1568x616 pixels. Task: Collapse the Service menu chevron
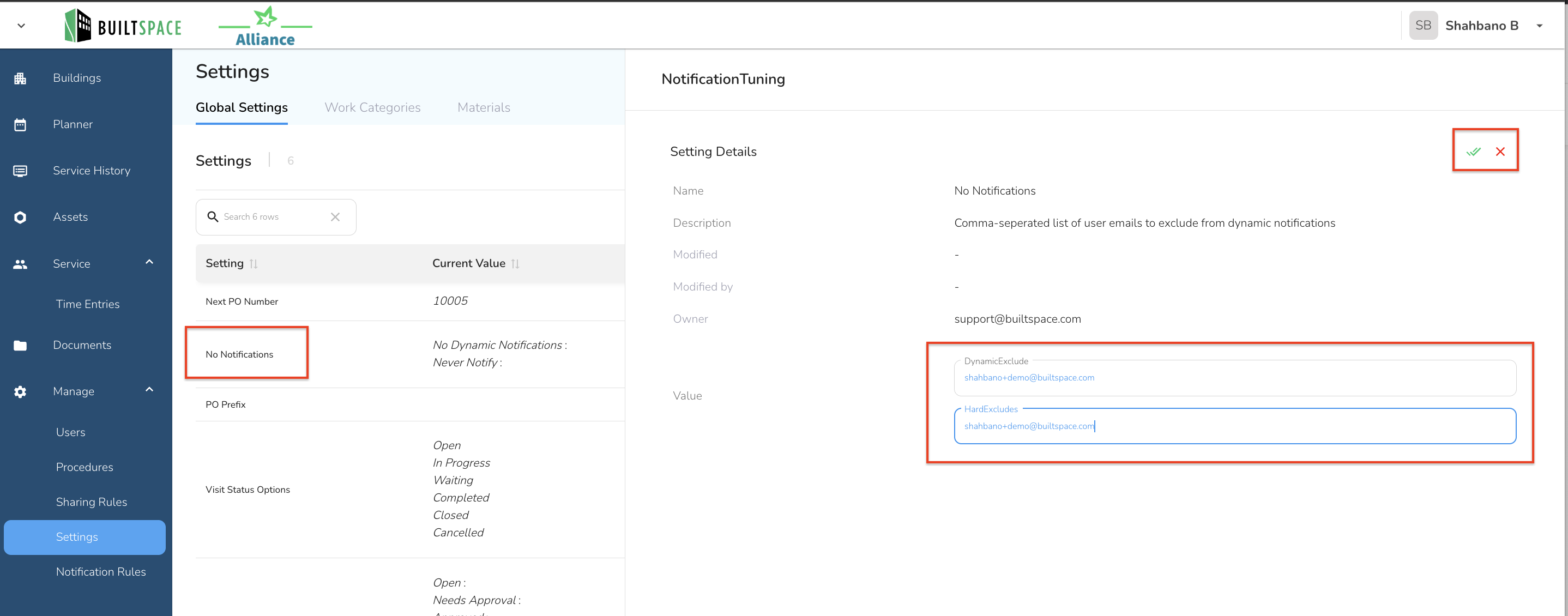pos(149,262)
